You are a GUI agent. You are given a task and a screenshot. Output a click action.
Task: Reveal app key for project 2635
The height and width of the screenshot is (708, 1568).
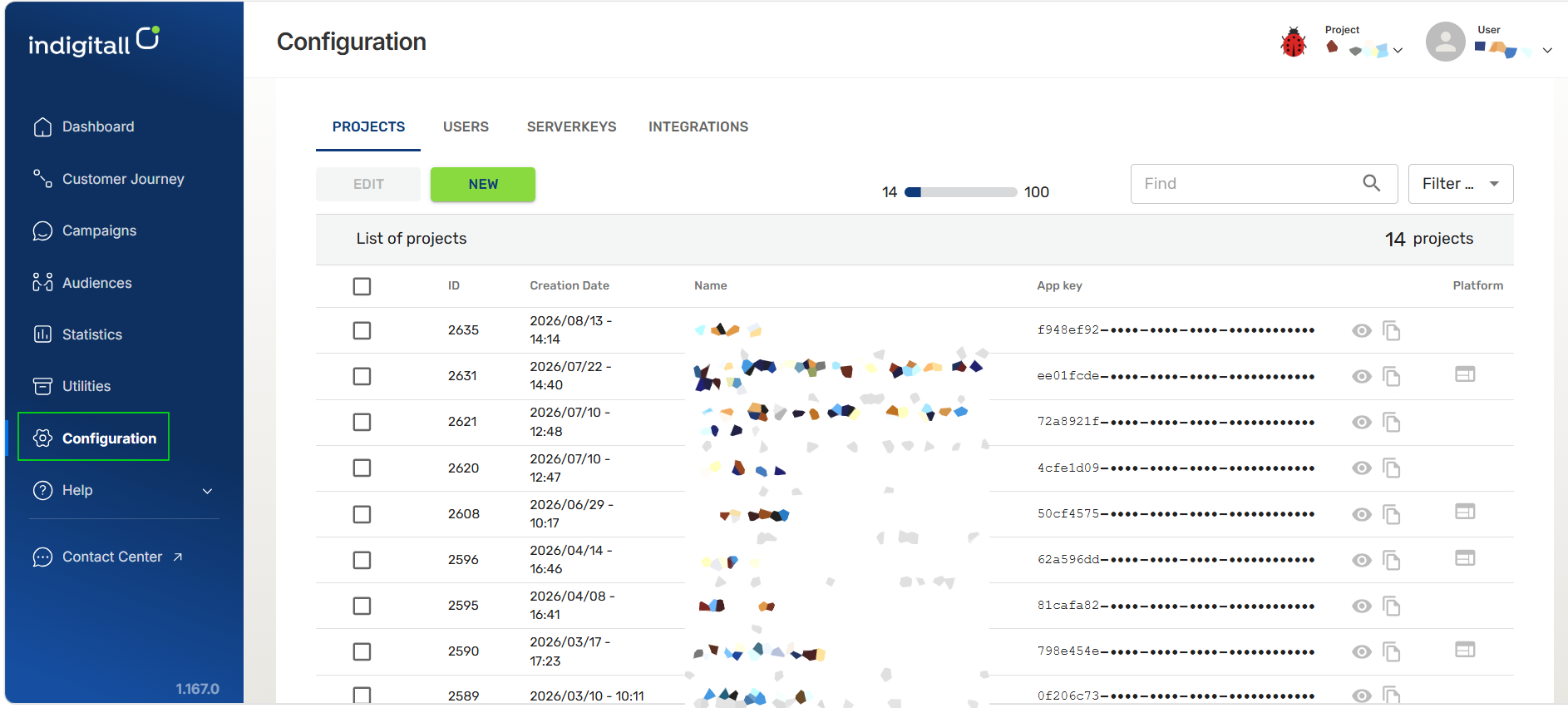click(x=1361, y=330)
